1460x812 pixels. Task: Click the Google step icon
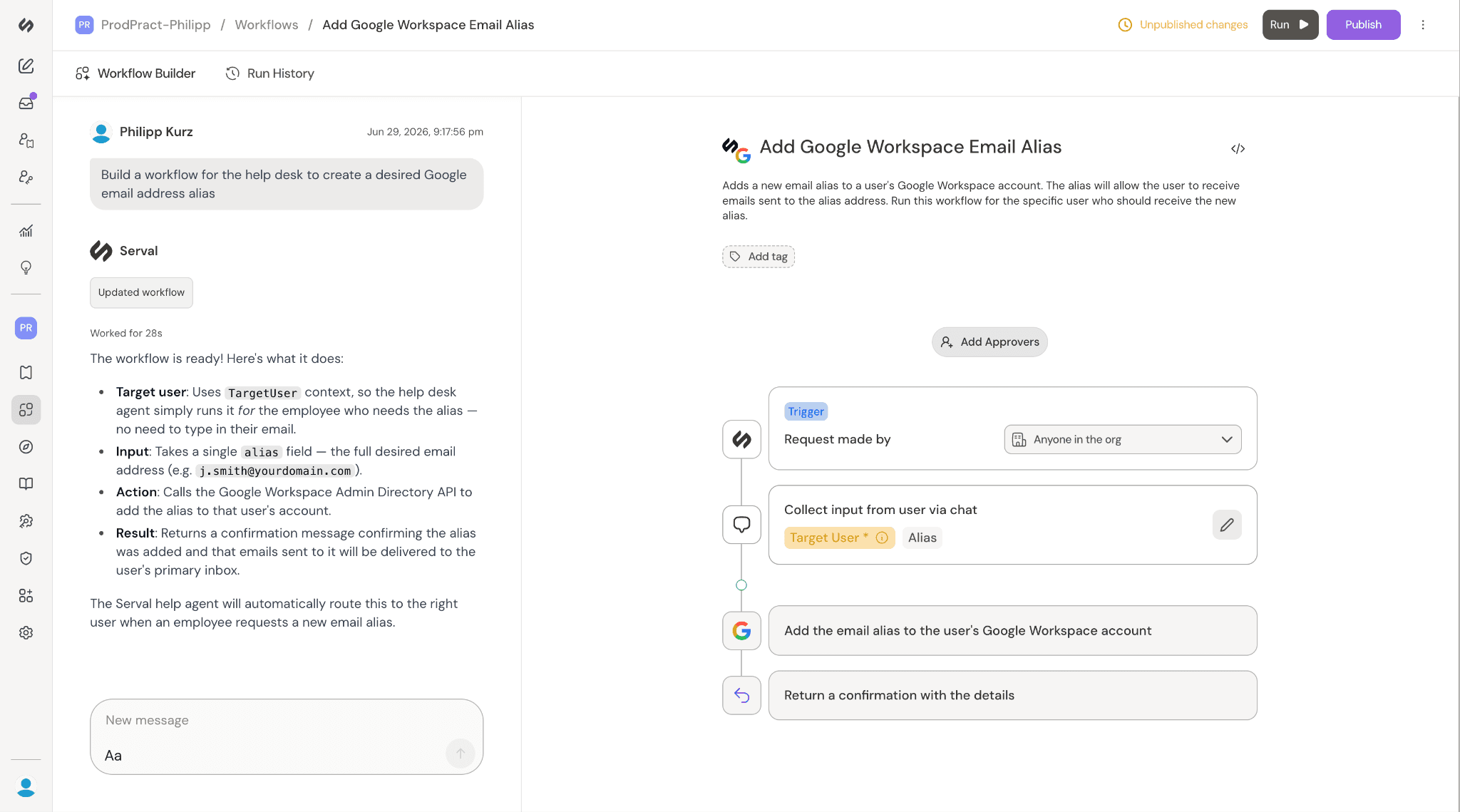[741, 630]
